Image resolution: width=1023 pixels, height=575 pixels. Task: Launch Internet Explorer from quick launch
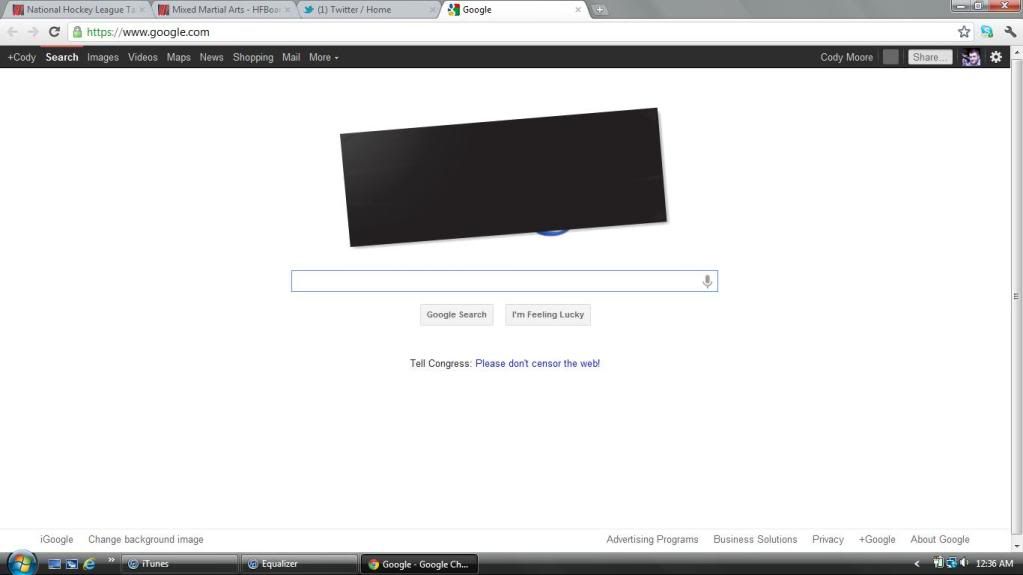pyautogui.click(x=89, y=564)
